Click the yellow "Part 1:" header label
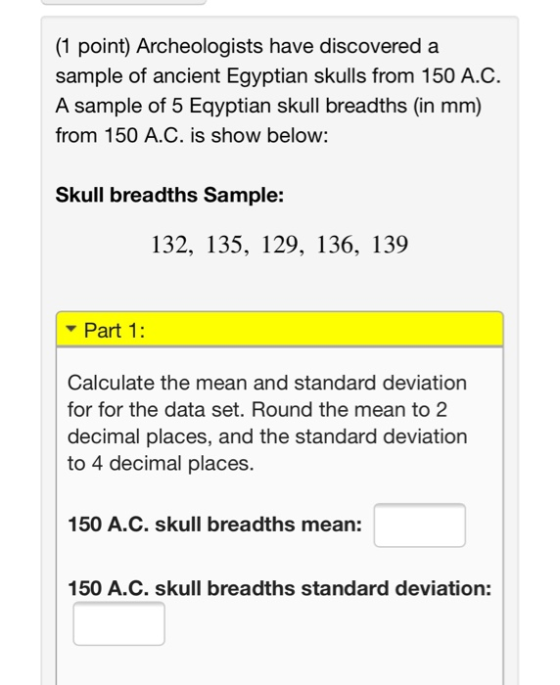This screenshot has height=685, width=560. point(114,330)
